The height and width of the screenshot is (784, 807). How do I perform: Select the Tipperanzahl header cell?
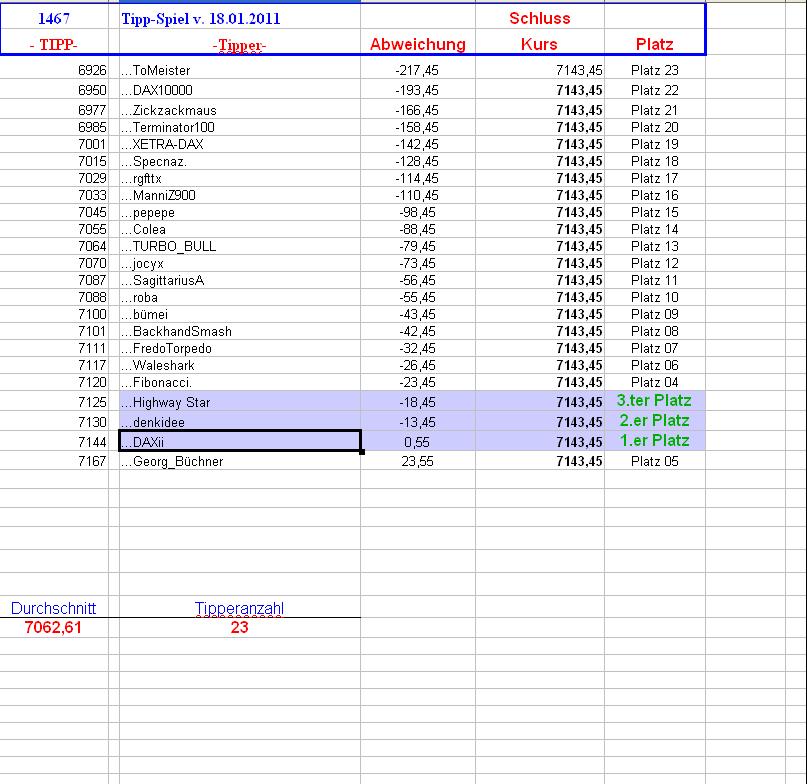click(240, 606)
